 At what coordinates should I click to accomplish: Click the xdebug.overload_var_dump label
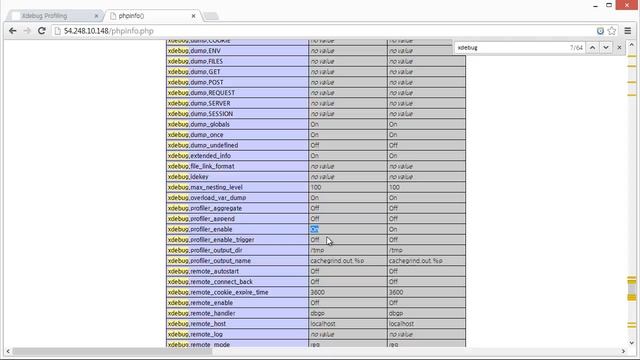click(x=207, y=198)
